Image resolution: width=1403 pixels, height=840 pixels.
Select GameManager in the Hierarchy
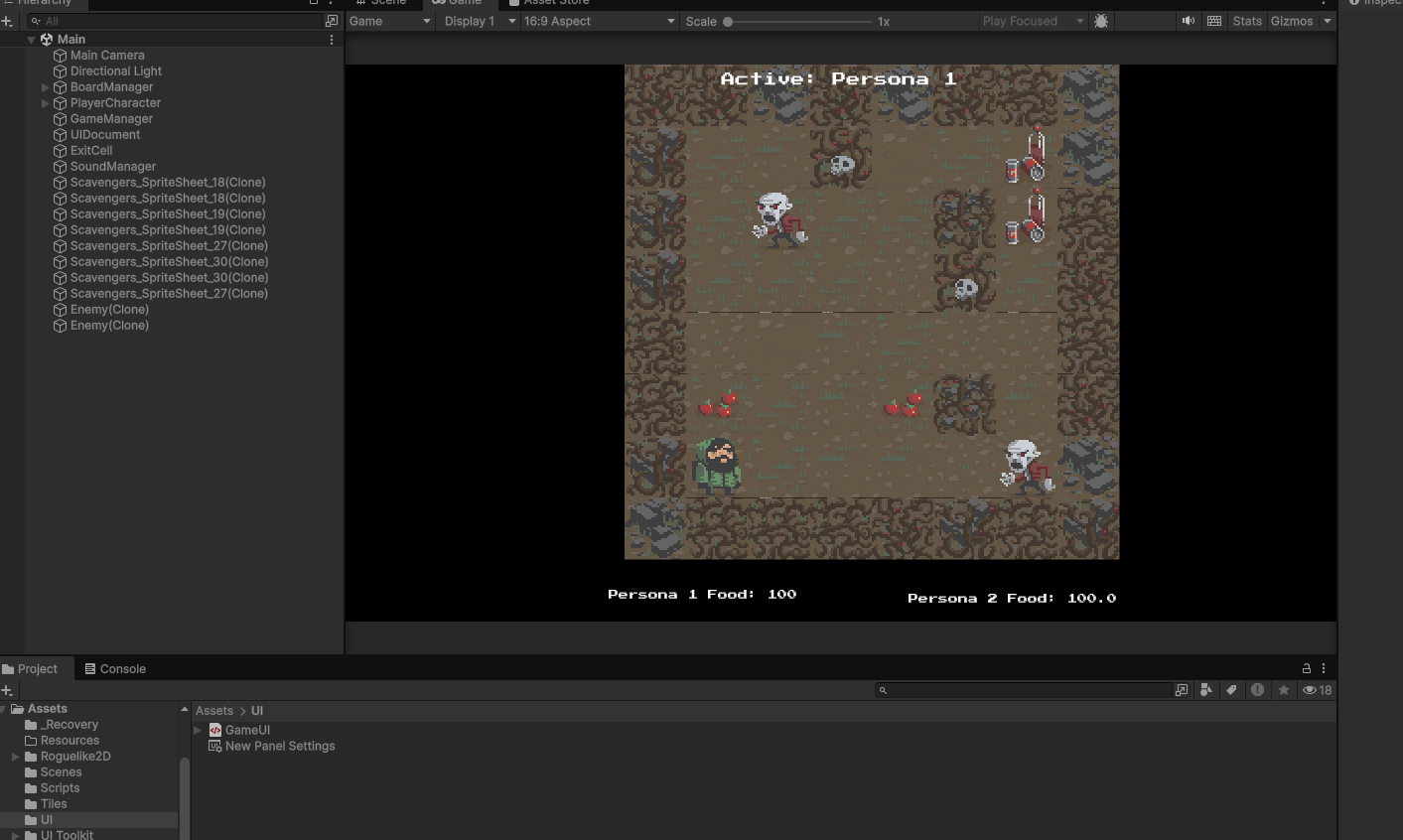pyautogui.click(x=111, y=119)
